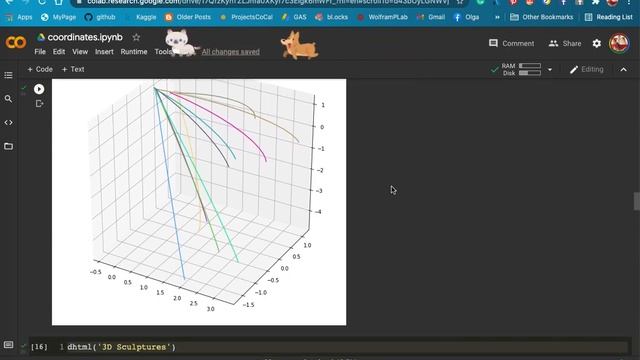The image size is (640, 360).
Task: Add a new Code cell
Action: coord(40,69)
